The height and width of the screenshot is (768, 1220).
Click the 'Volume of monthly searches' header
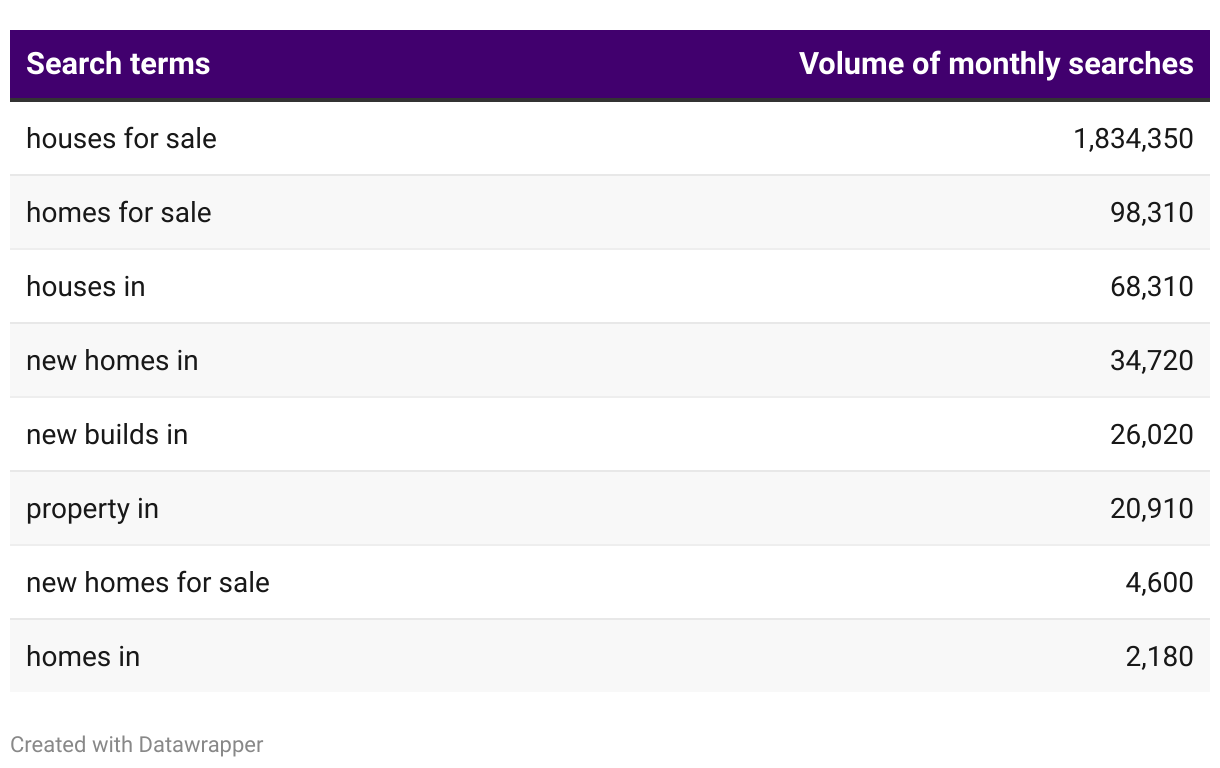(x=996, y=64)
